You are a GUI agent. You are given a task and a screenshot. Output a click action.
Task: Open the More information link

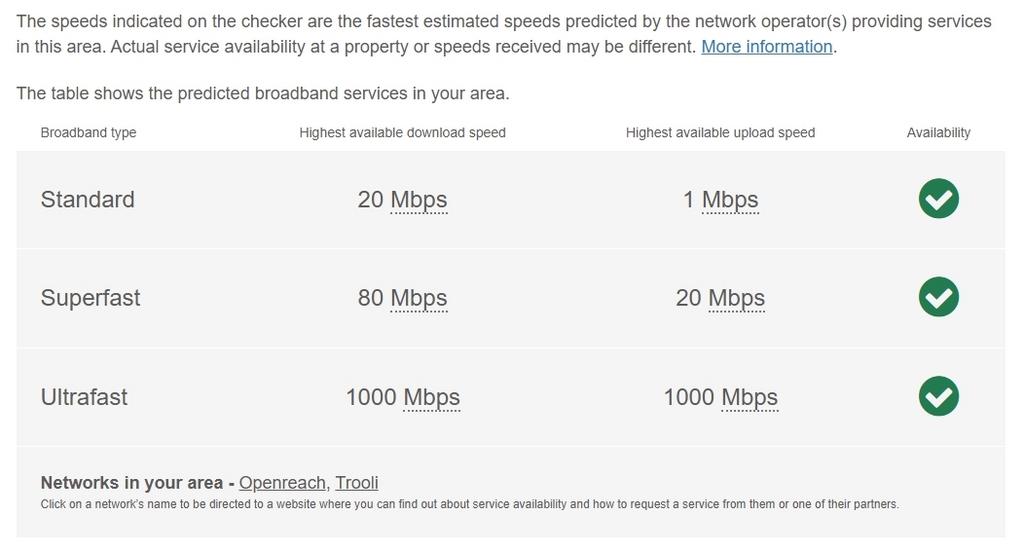[767, 47]
